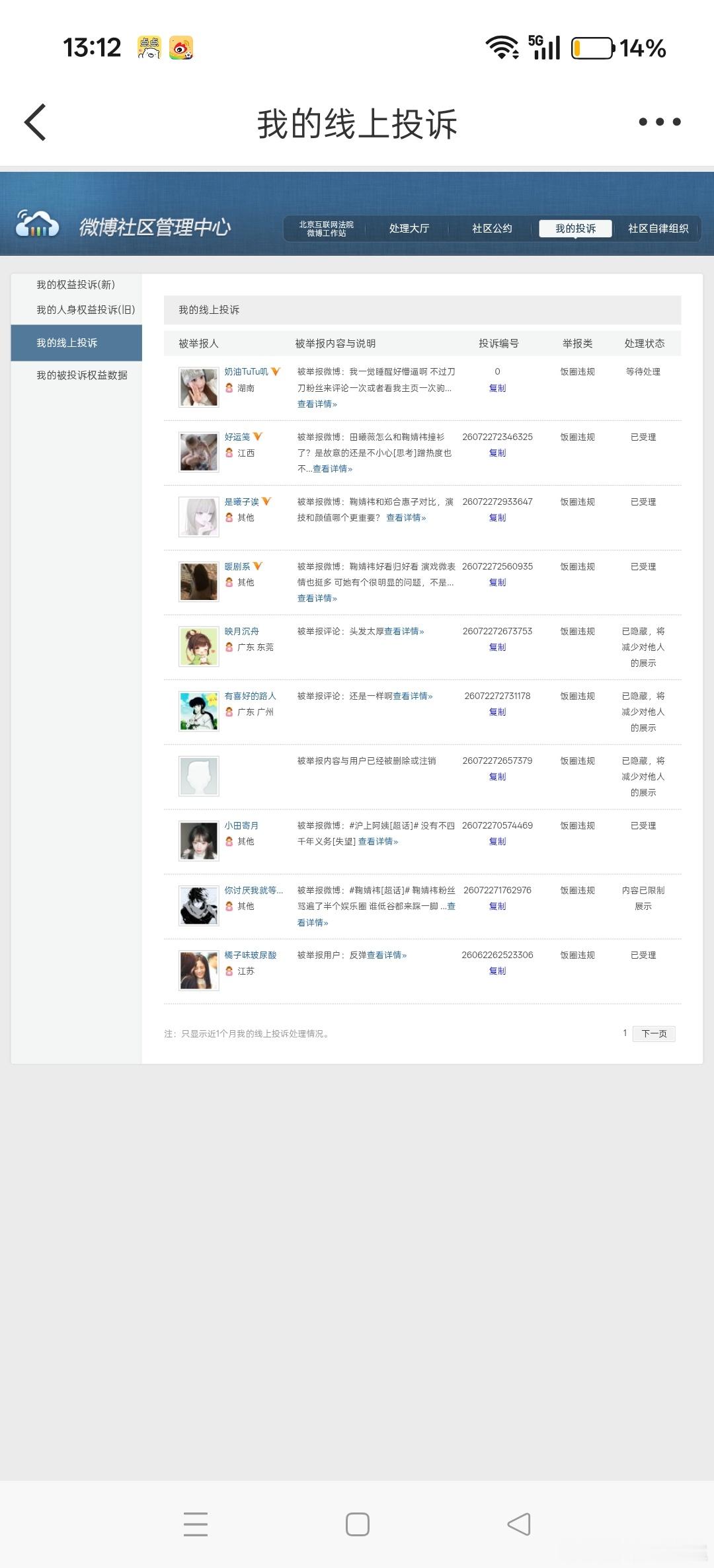The height and width of the screenshot is (1568, 714).
Task: Open user profile link 映月沉舟
Action: pyautogui.click(x=241, y=630)
